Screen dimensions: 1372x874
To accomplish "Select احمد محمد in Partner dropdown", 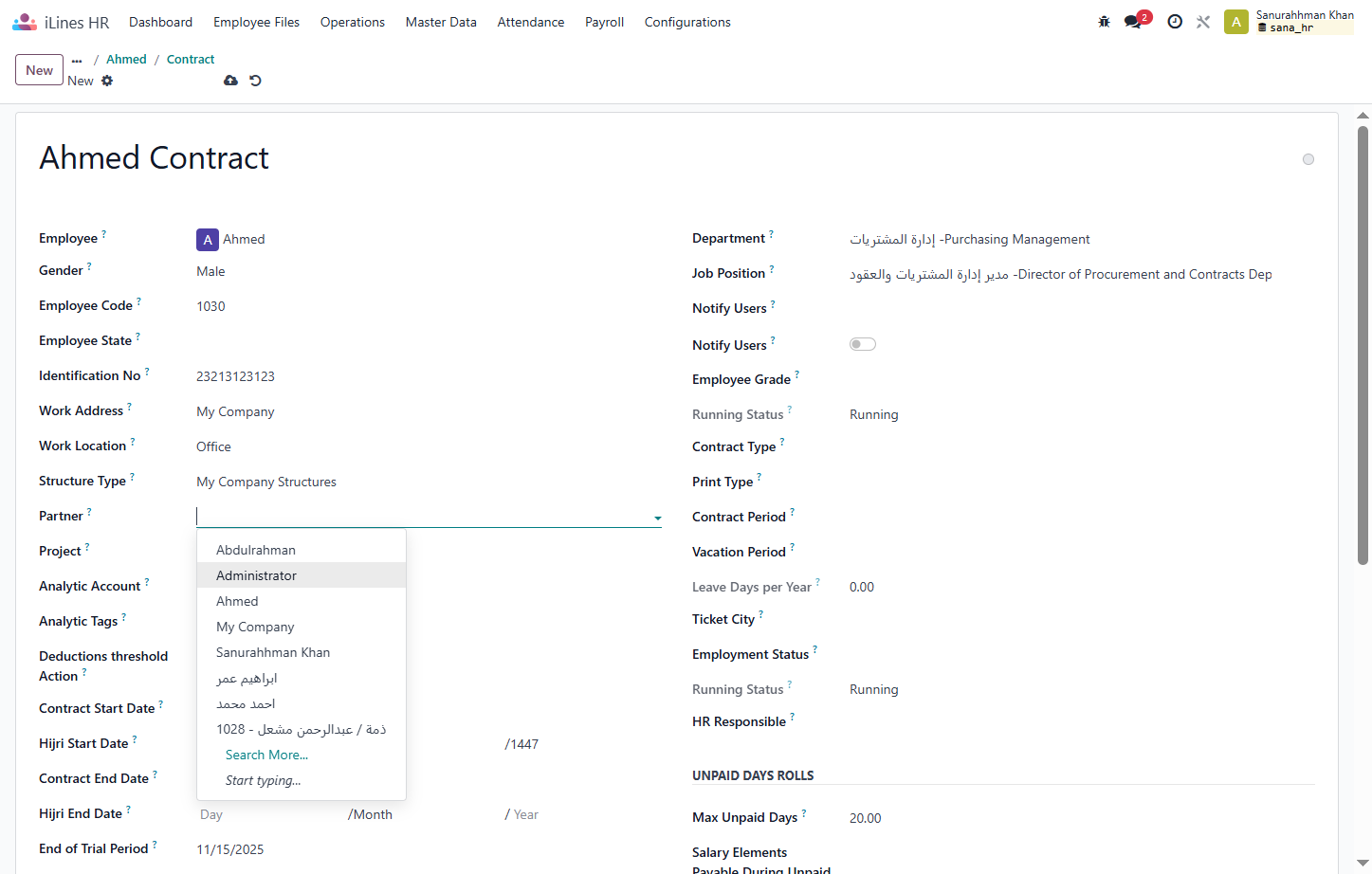I will [x=302, y=703].
